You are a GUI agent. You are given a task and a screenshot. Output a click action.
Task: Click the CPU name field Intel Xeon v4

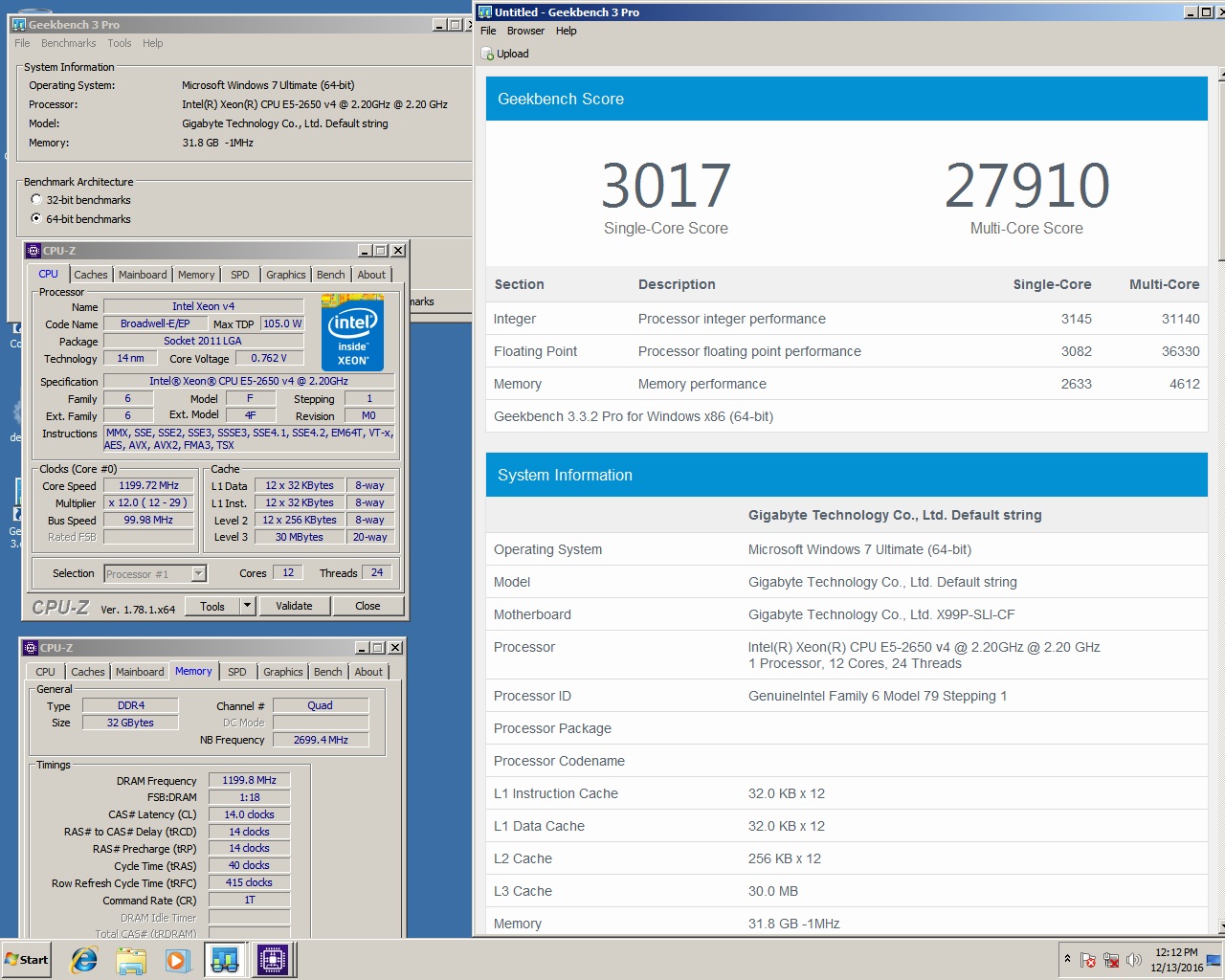203,306
